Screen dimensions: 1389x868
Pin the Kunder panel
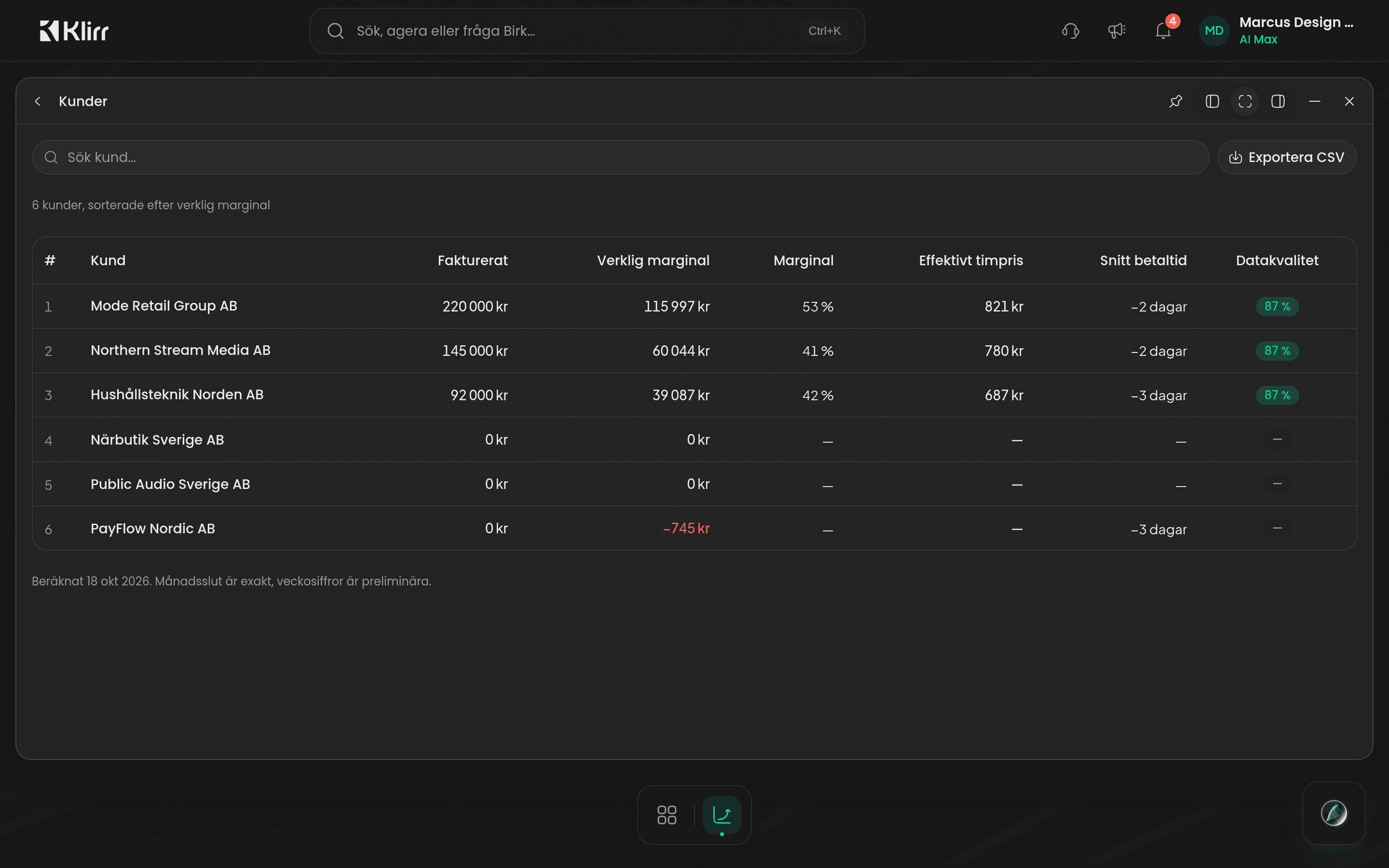(1175, 102)
